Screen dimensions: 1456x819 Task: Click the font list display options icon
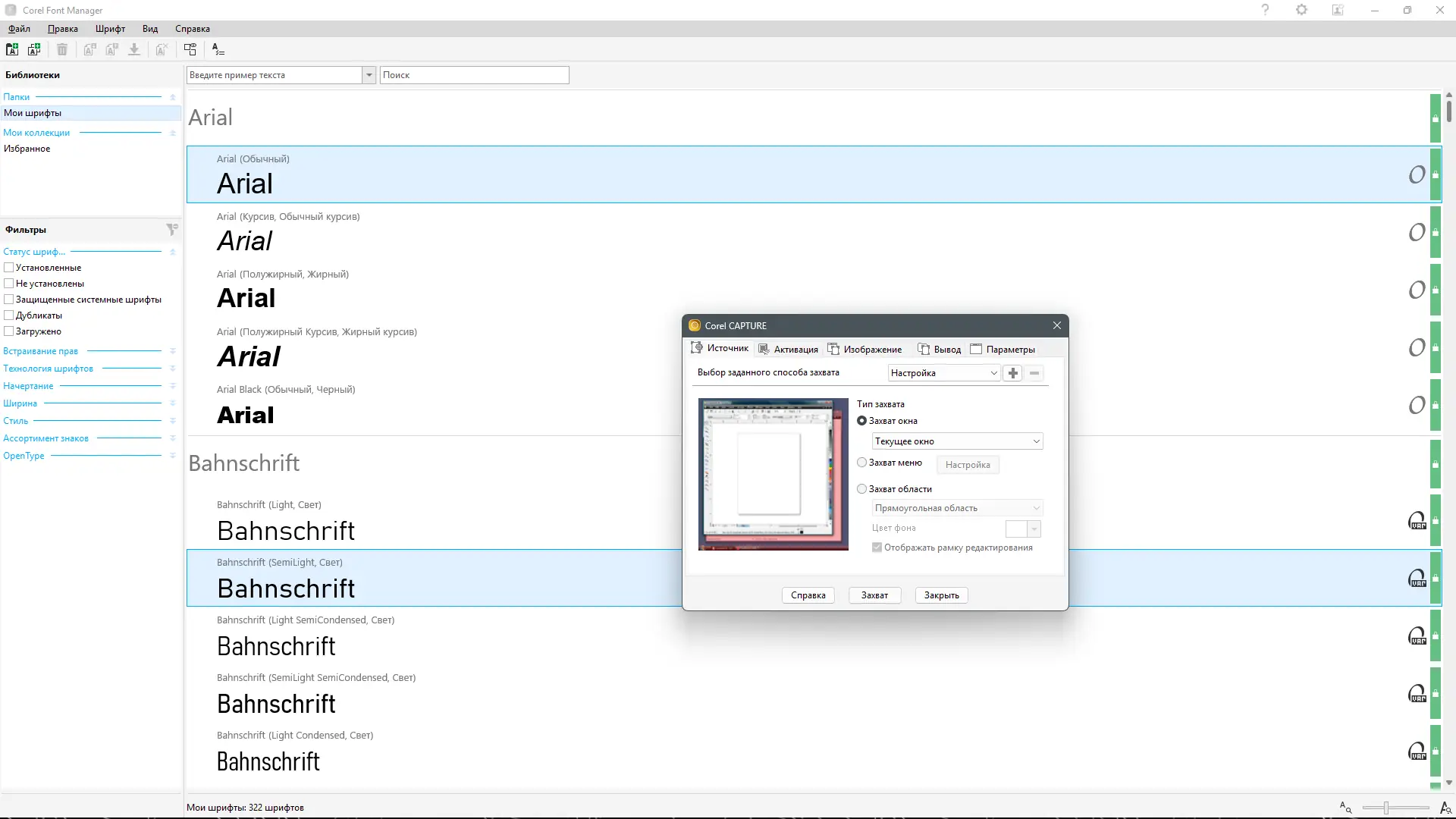point(218,49)
